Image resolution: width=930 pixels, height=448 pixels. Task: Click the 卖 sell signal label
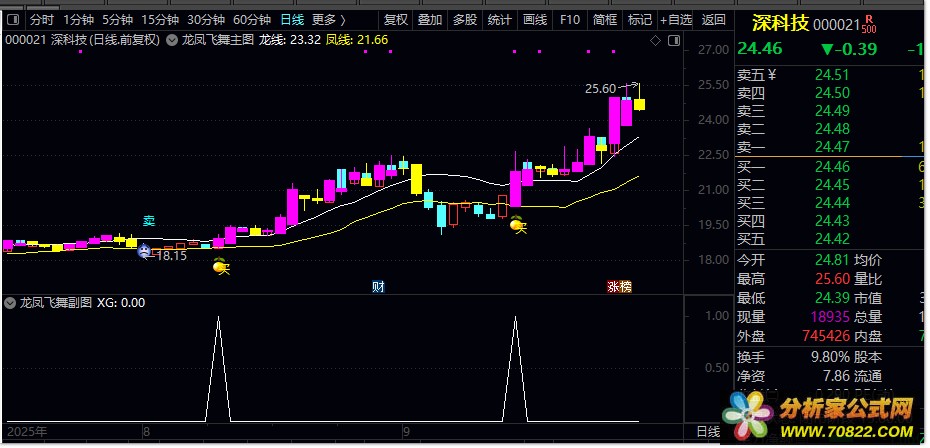click(148, 221)
